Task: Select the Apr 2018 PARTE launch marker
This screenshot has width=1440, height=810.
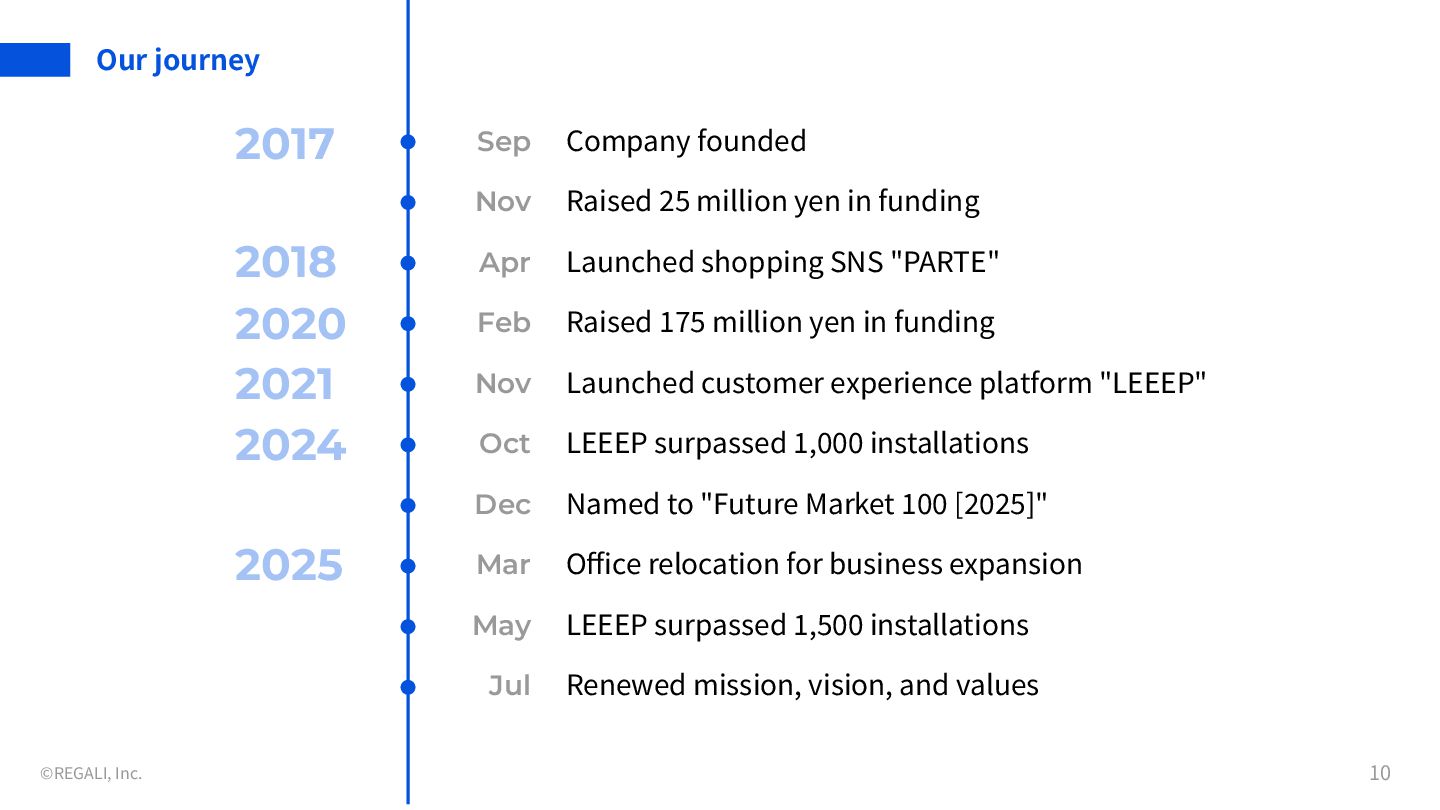Action: [408, 263]
